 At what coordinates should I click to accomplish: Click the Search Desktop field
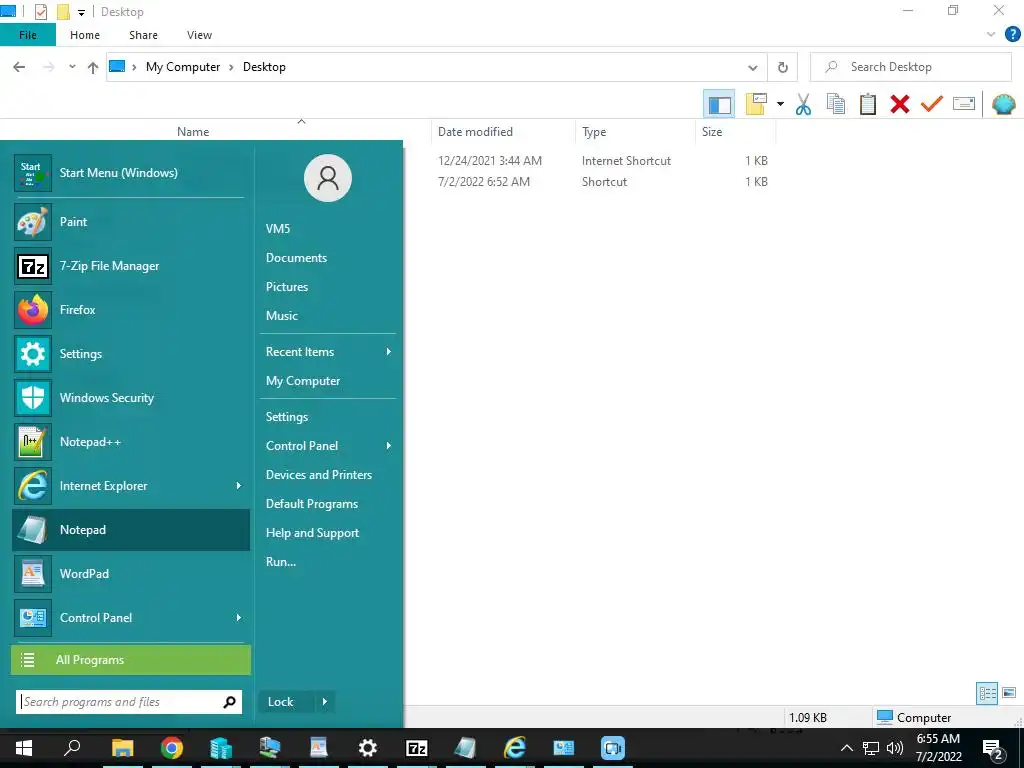click(911, 67)
